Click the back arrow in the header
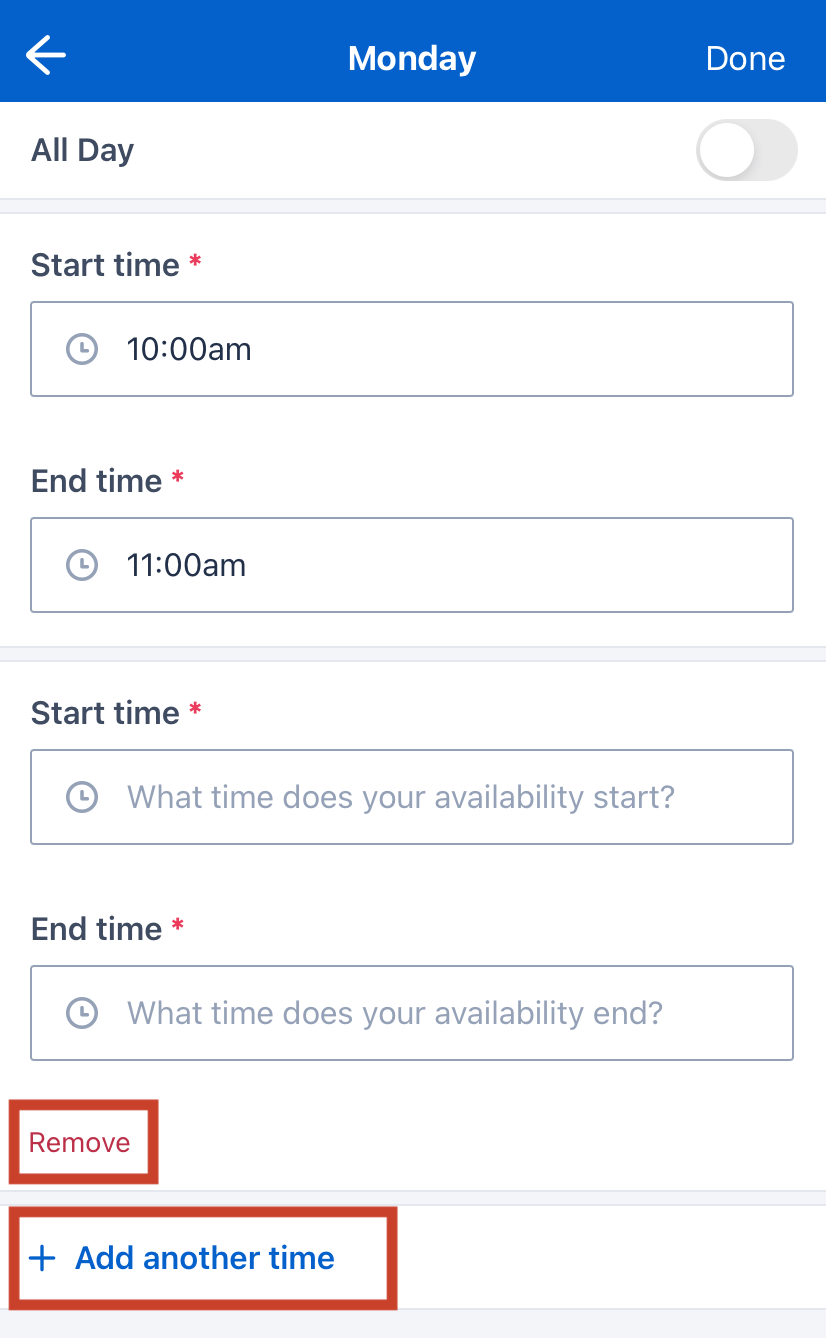This screenshot has height=1338, width=826. tap(45, 55)
